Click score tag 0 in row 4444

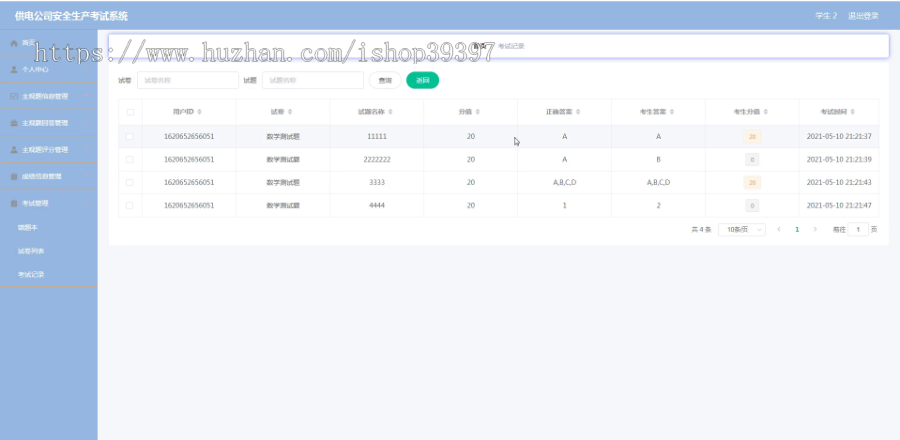pyautogui.click(x=752, y=205)
